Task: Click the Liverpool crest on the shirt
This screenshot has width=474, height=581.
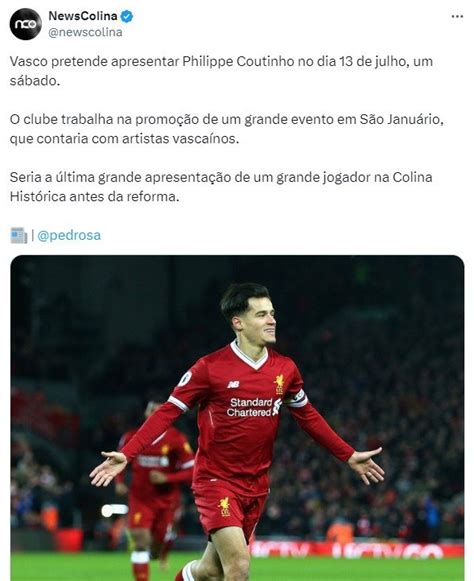Action: [x=279, y=384]
